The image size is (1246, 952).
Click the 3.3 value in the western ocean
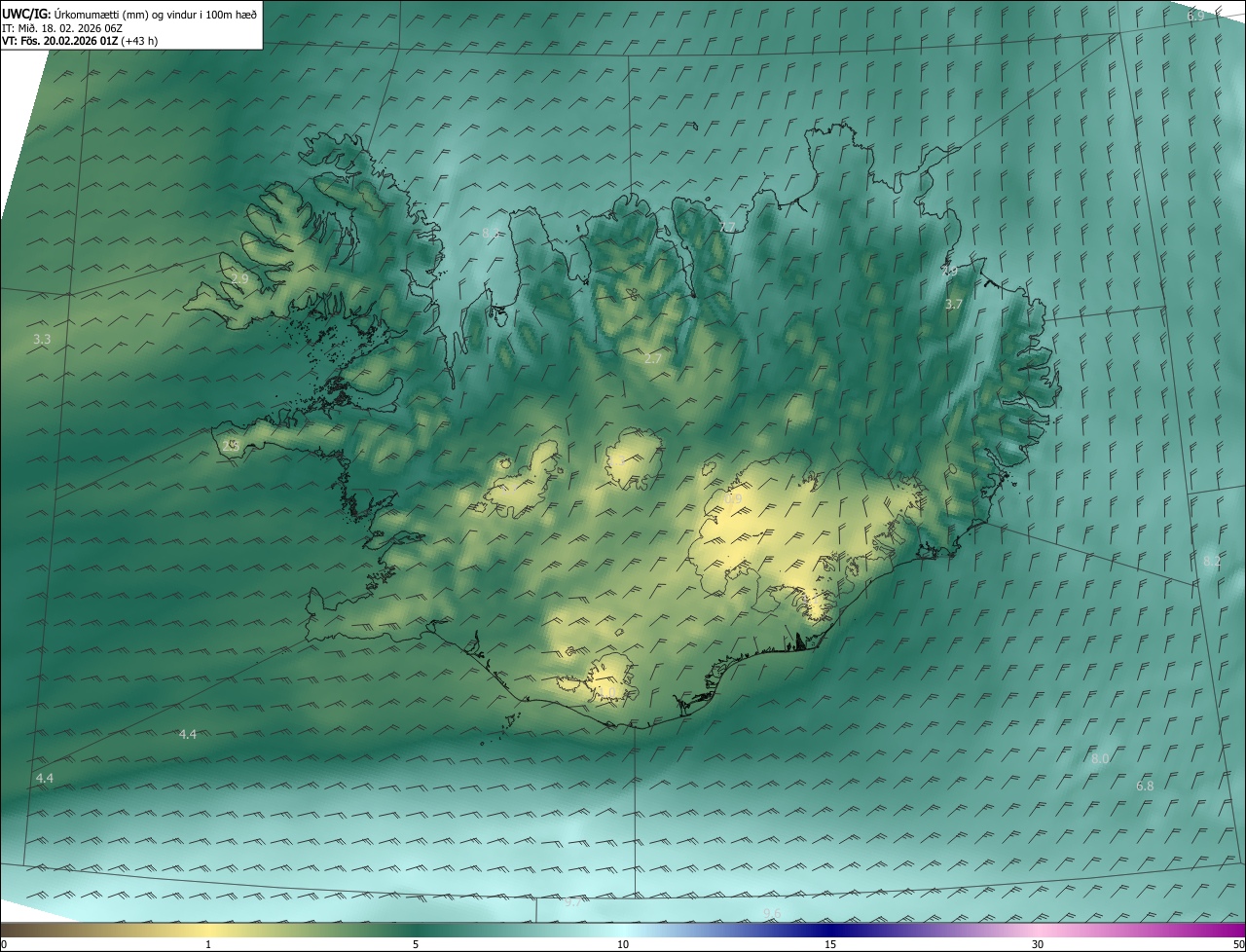coord(42,340)
